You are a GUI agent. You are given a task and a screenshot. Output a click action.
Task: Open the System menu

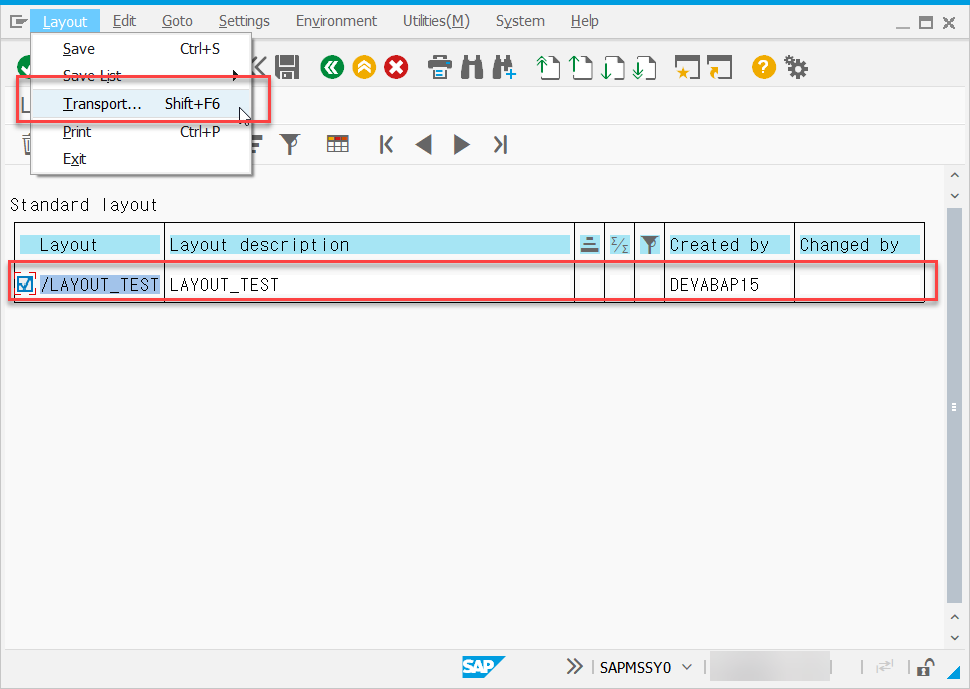point(520,22)
